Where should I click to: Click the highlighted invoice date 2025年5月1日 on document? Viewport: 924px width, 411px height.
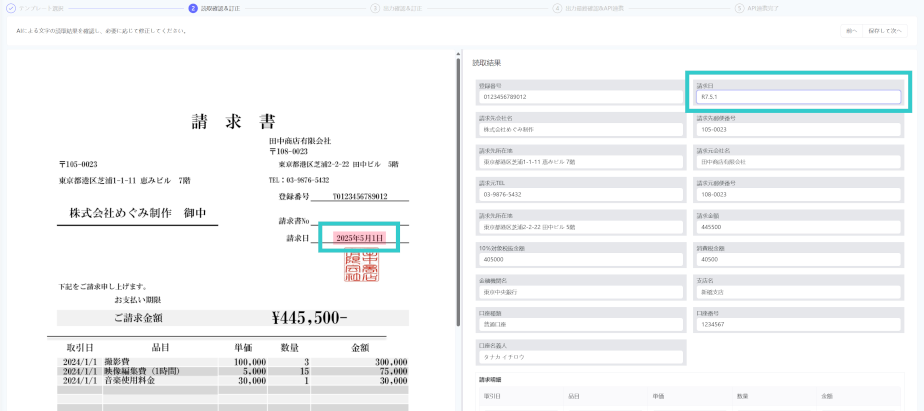point(359,238)
